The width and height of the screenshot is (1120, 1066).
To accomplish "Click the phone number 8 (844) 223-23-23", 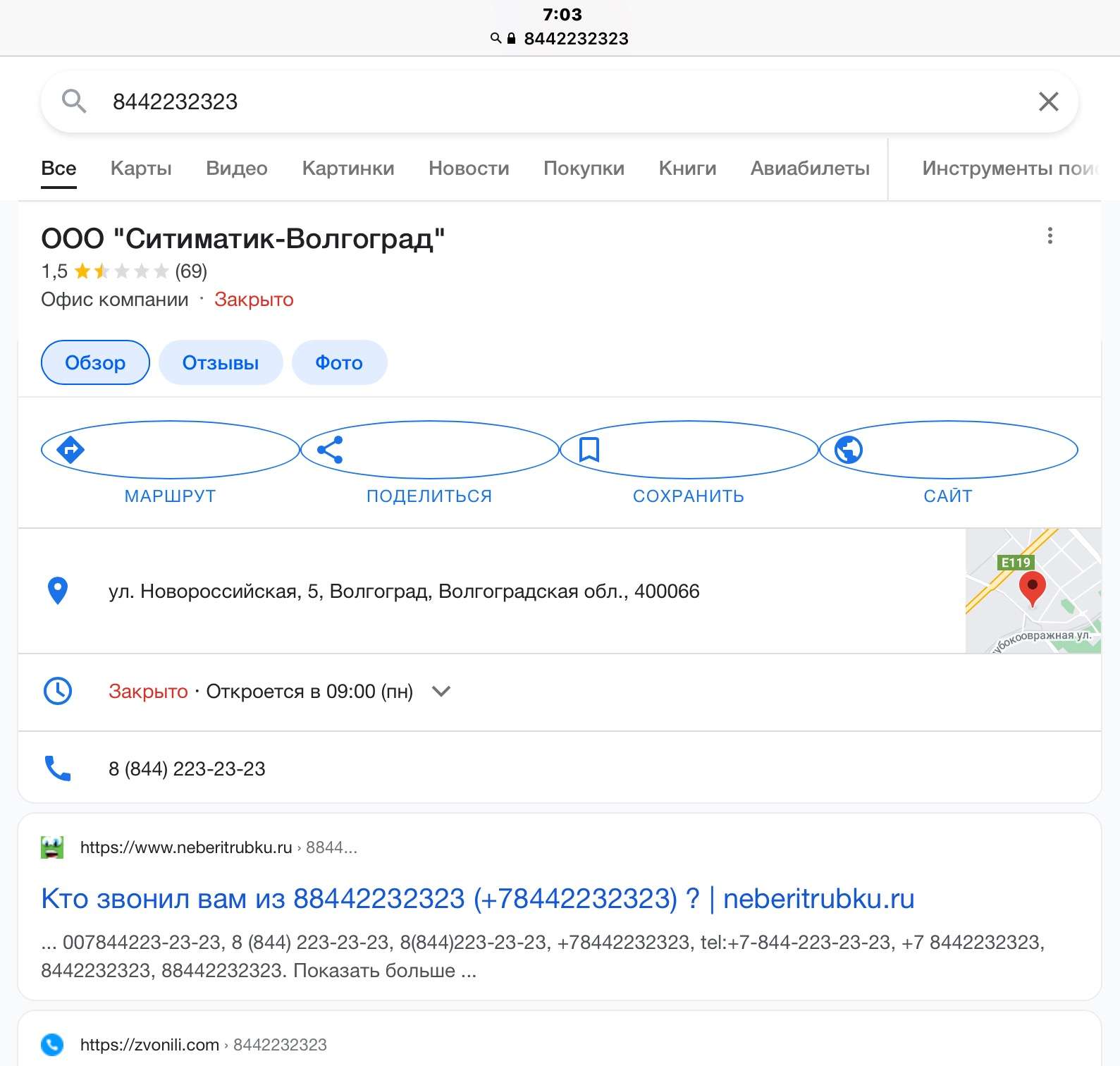I will tap(187, 768).
